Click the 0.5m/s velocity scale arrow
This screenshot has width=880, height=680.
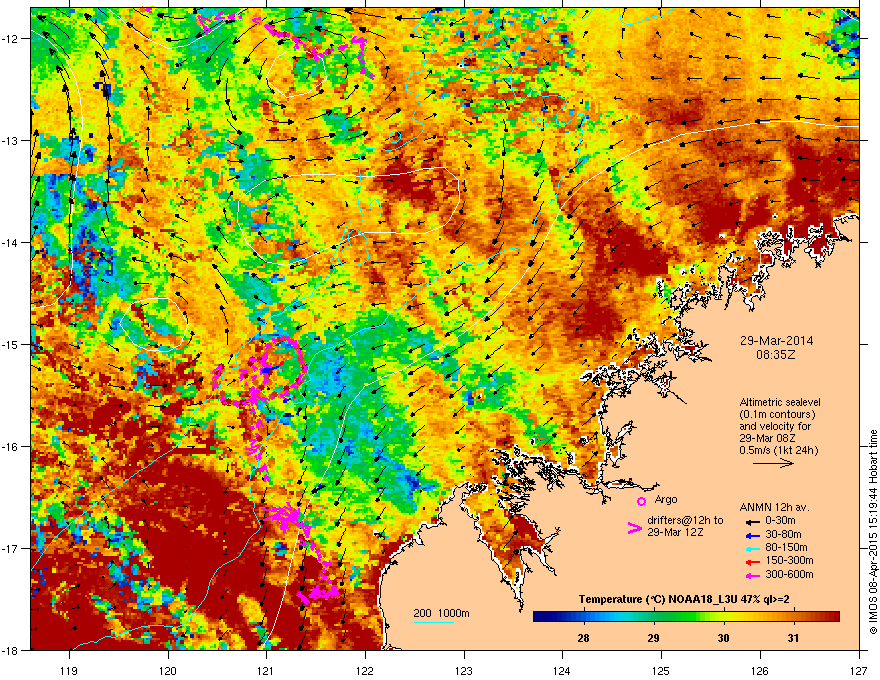[773, 463]
